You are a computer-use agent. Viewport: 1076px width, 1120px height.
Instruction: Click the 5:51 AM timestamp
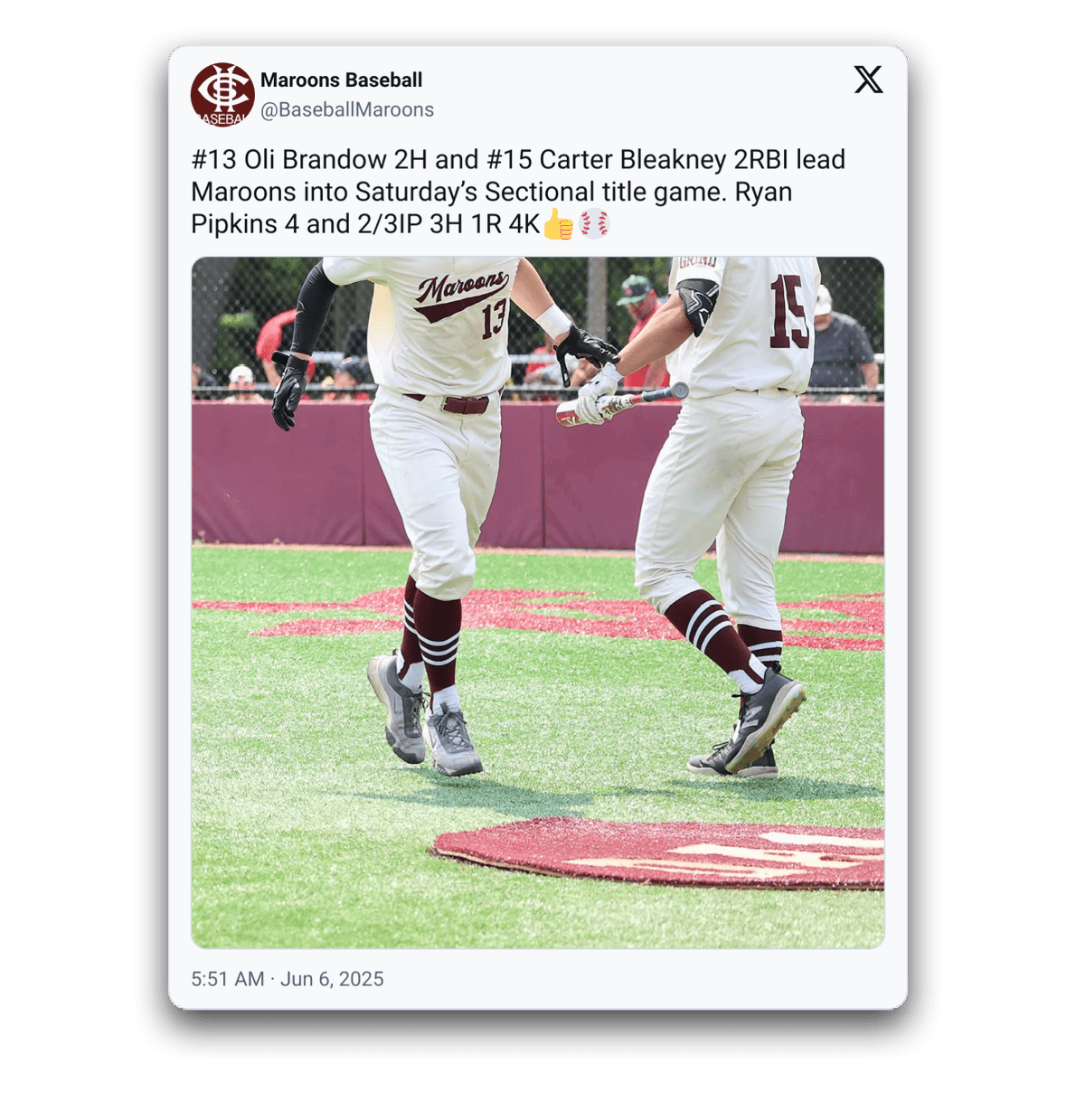227,979
